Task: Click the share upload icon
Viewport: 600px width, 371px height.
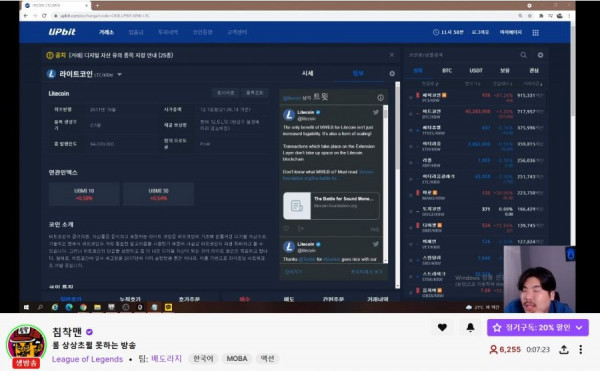Action: (x=564, y=349)
